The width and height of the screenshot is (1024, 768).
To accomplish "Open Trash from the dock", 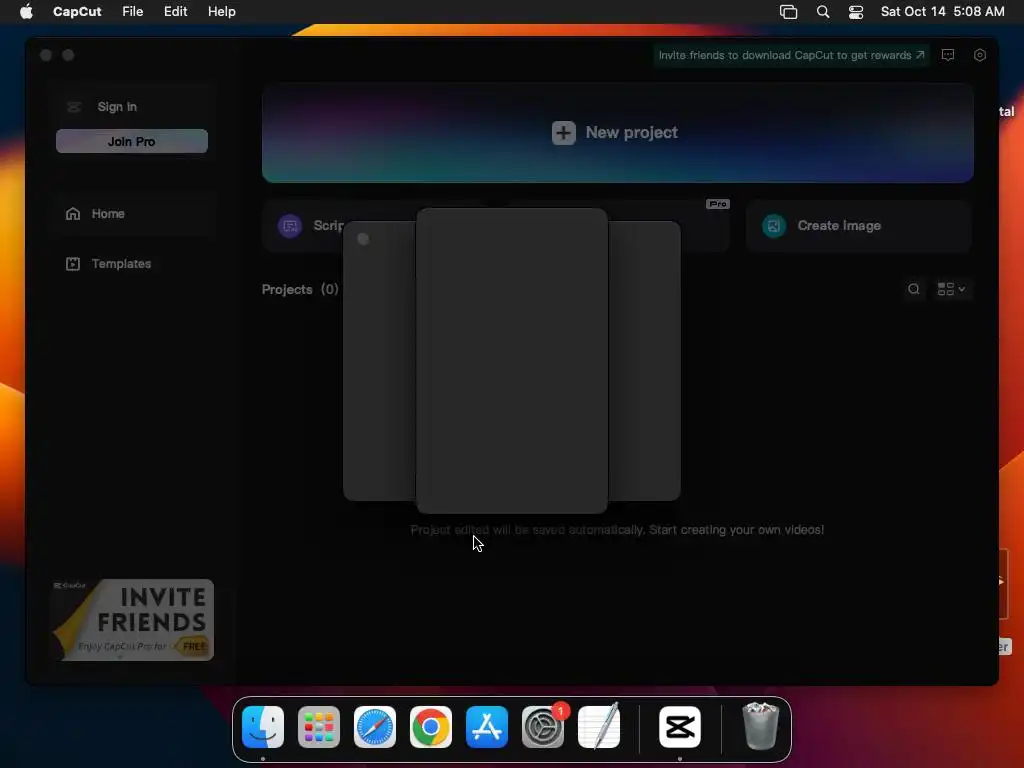I will (x=761, y=727).
